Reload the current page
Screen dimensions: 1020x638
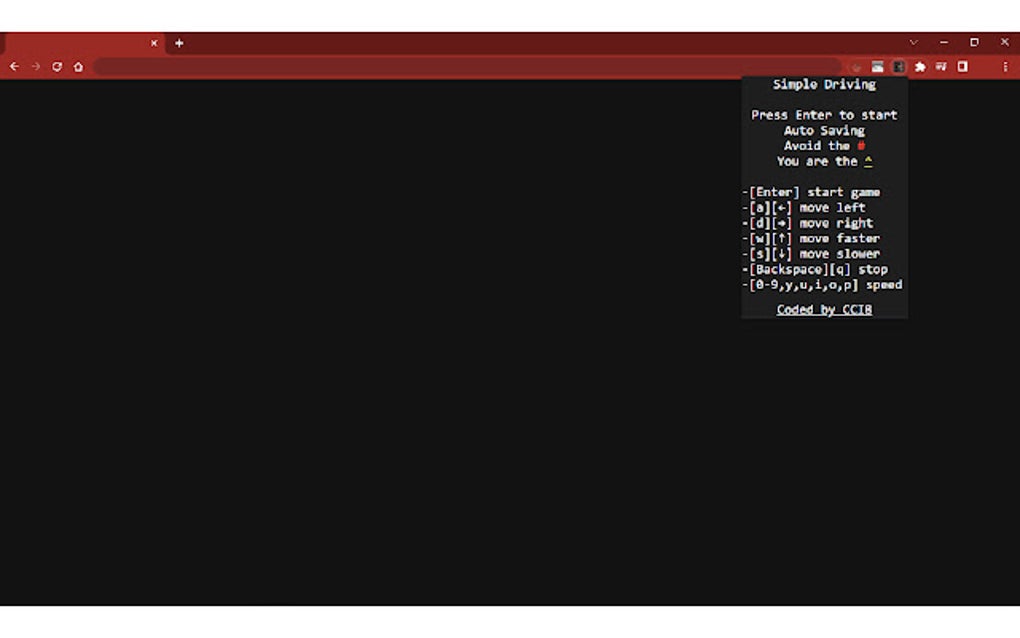57,66
